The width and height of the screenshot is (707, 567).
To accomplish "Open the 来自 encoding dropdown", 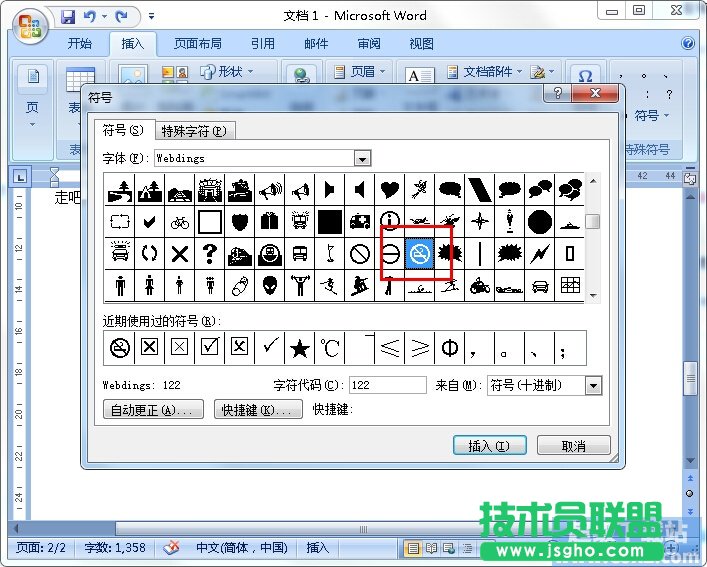I will tap(593, 385).
